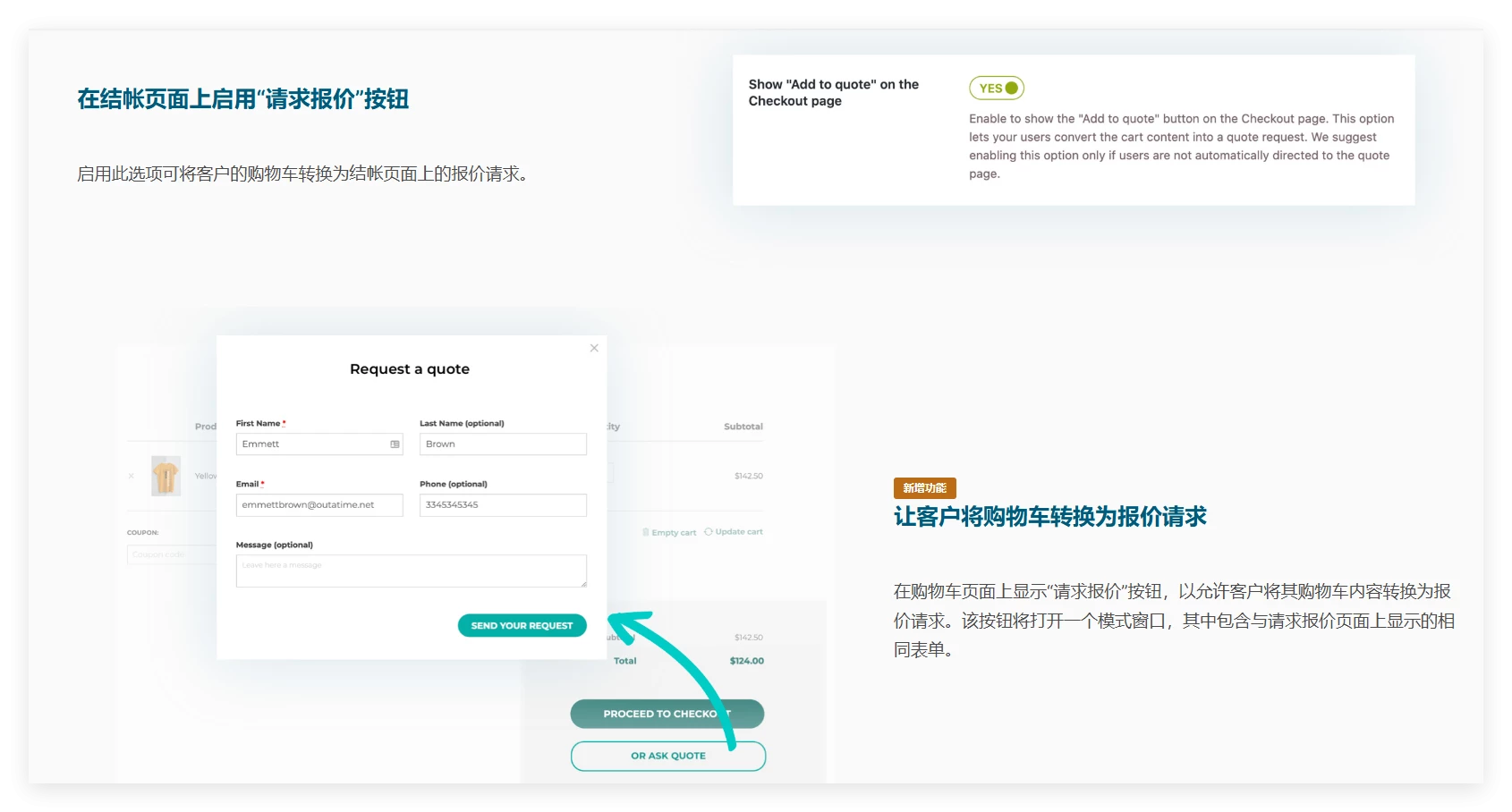Click the 让客户将购物车转换为报价请求 heading
Viewport: 1512px width, 812px height.
[1049, 517]
